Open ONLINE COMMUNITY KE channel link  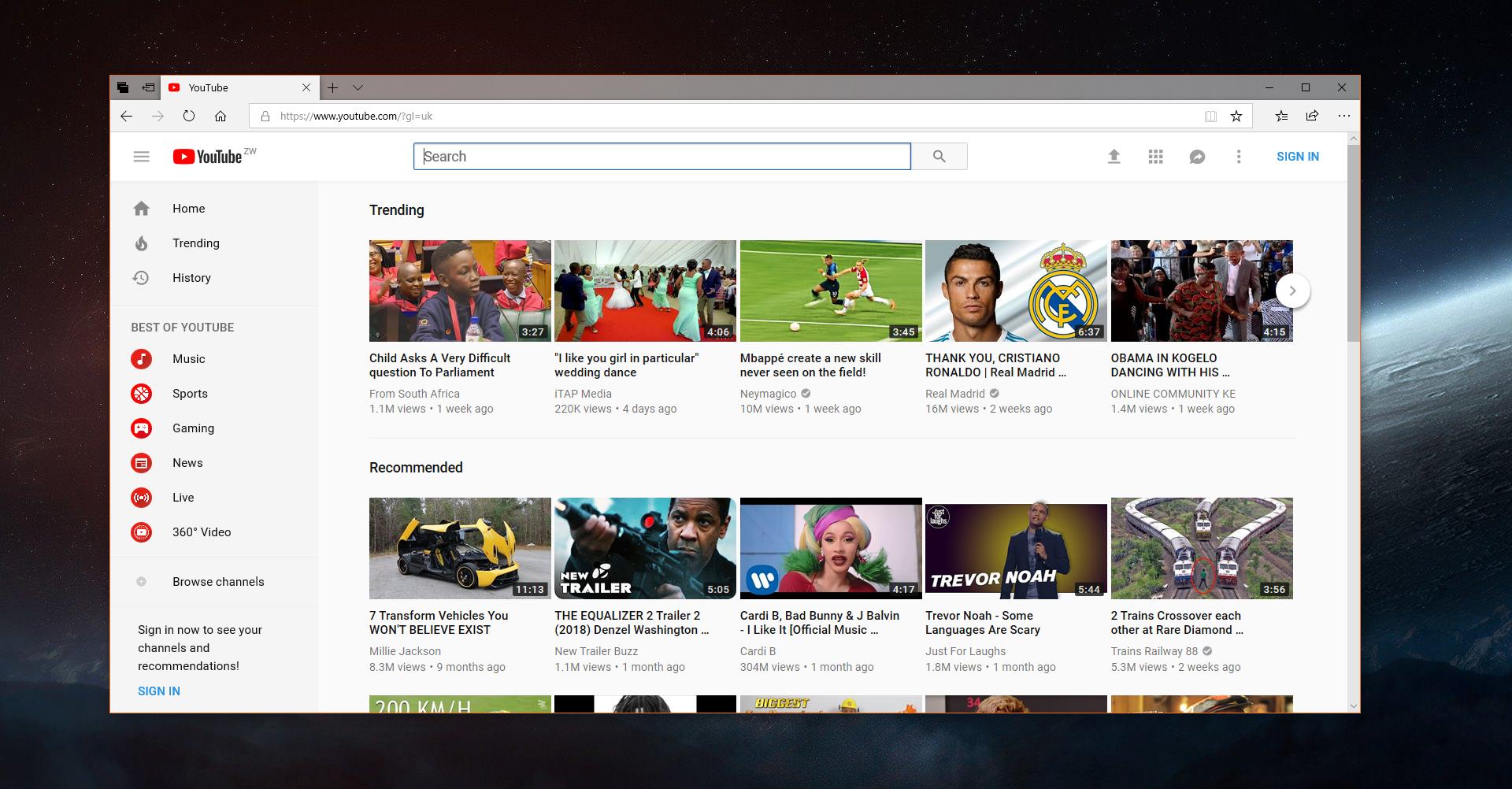click(1173, 394)
